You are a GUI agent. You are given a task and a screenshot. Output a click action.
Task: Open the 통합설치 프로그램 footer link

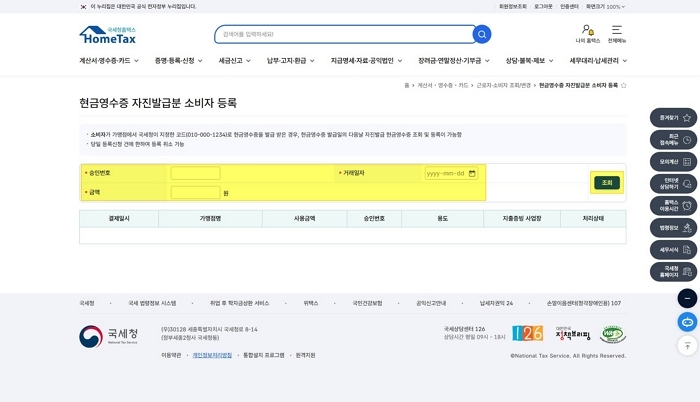click(x=263, y=356)
